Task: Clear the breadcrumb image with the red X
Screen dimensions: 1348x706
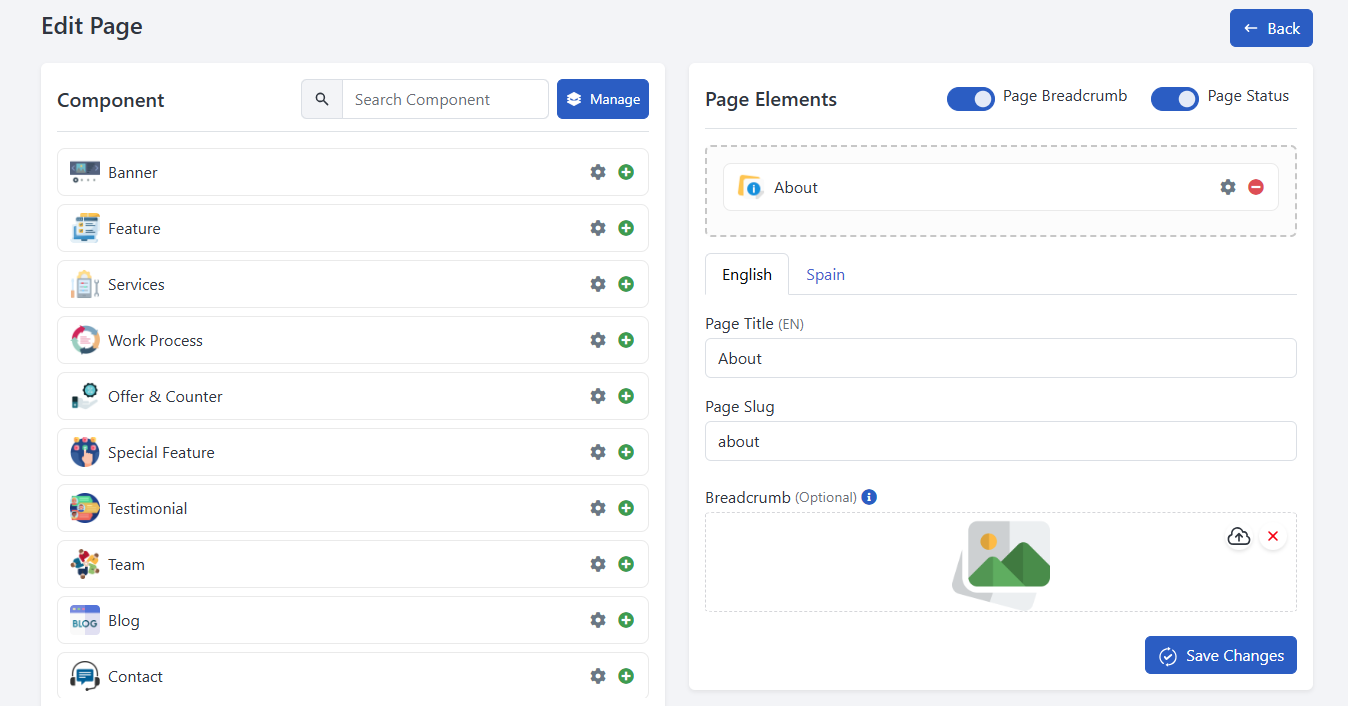Action: [1273, 536]
